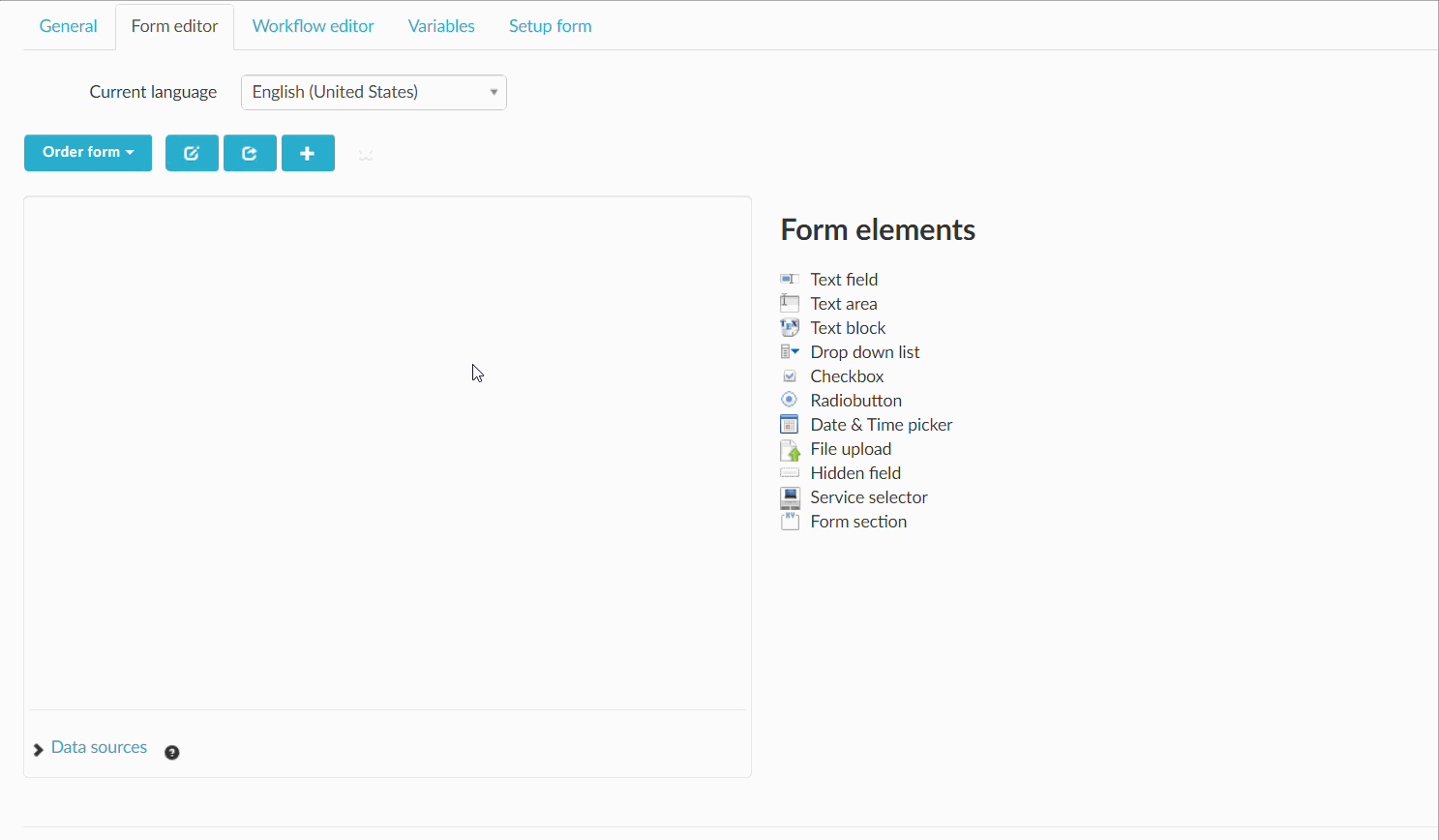Select the Date & Time picker icon
The image size is (1439, 840).
790,425
